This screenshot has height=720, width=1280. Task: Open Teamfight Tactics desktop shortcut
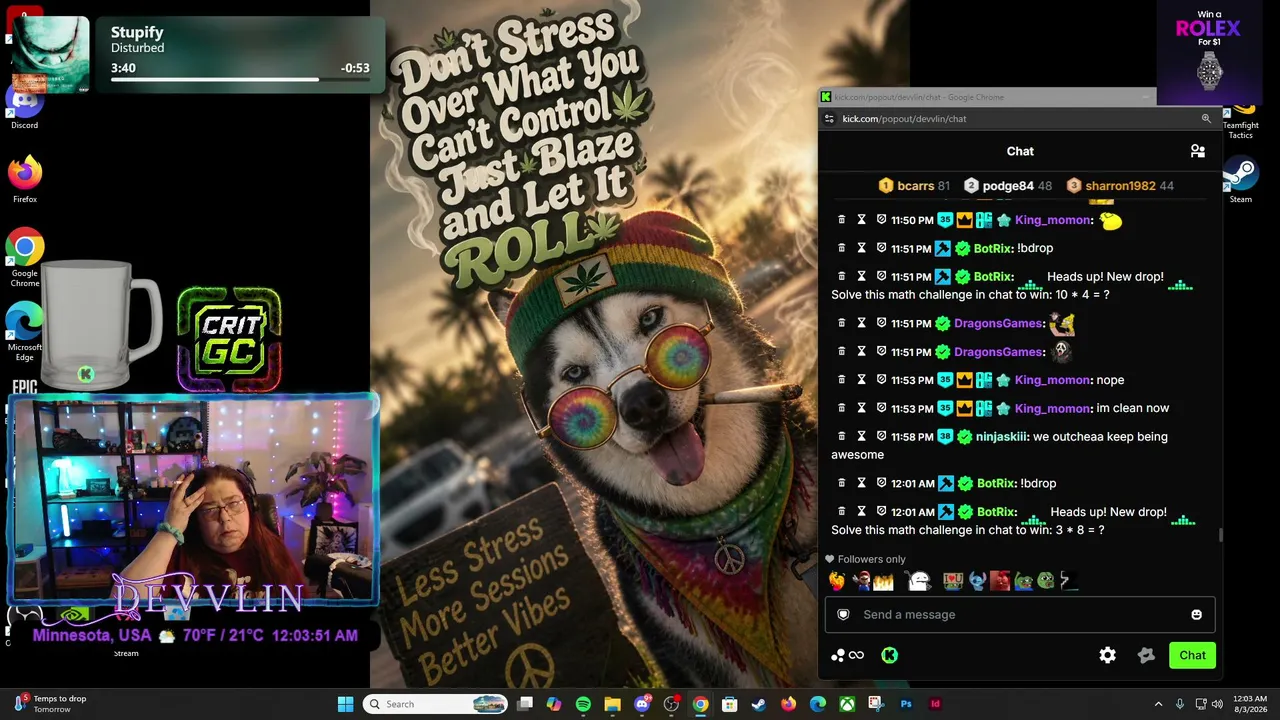click(x=1241, y=122)
